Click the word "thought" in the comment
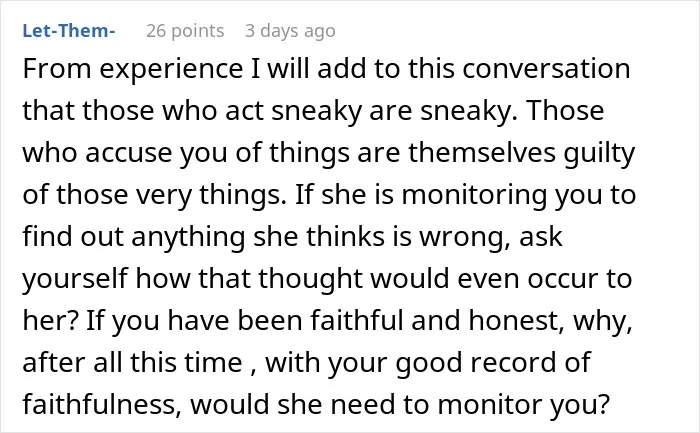The height and width of the screenshot is (433, 700). pos(310,279)
